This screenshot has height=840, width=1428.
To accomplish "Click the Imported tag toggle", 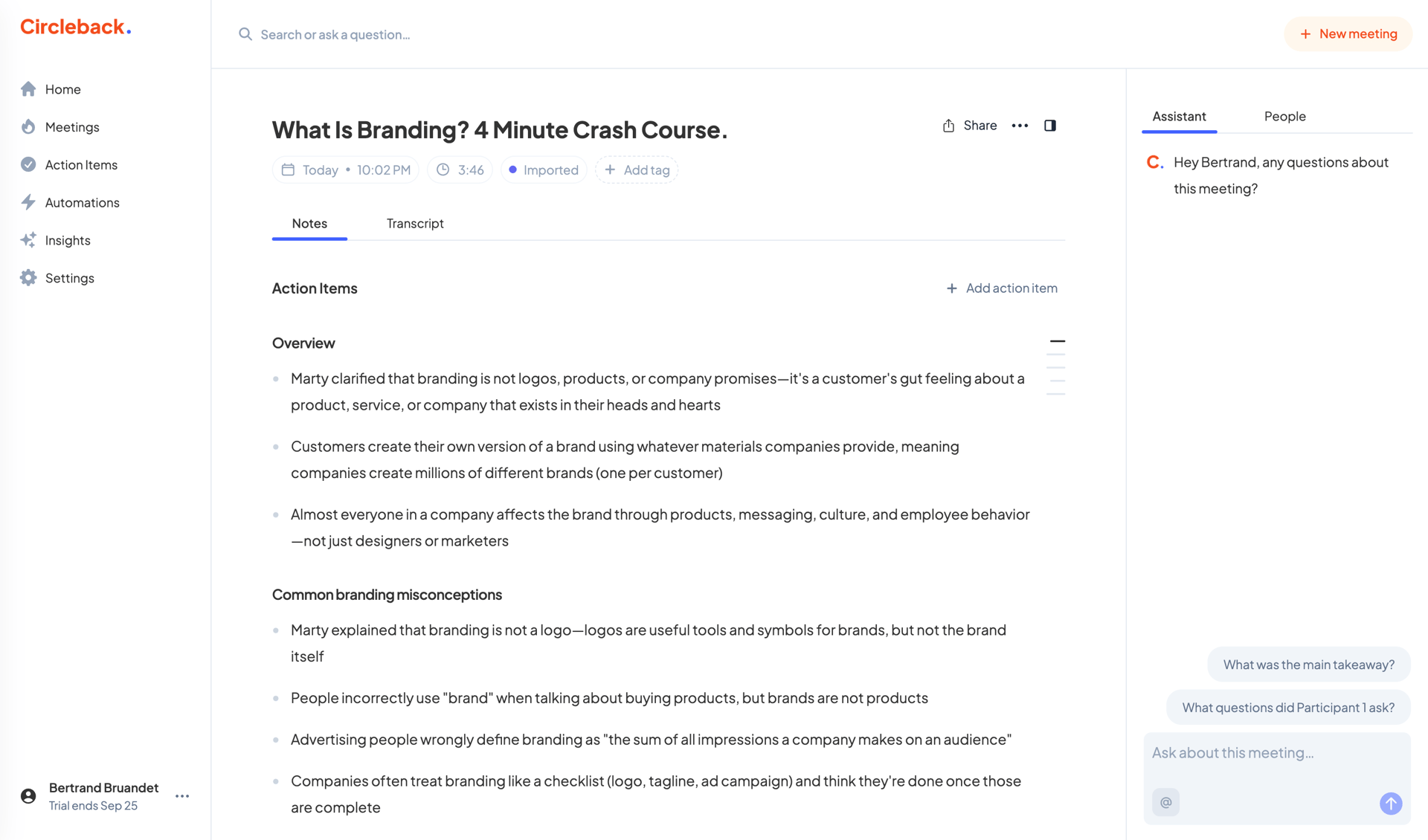I will (x=544, y=169).
